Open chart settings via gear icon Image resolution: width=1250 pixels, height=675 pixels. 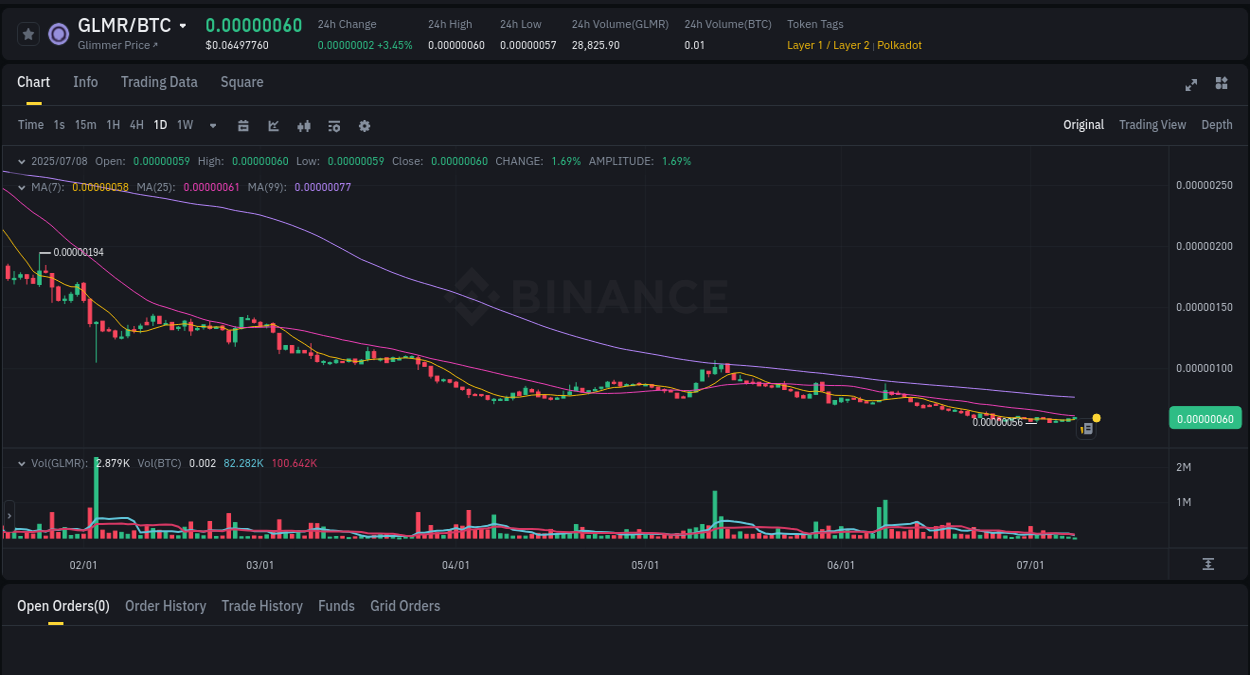(364, 125)
